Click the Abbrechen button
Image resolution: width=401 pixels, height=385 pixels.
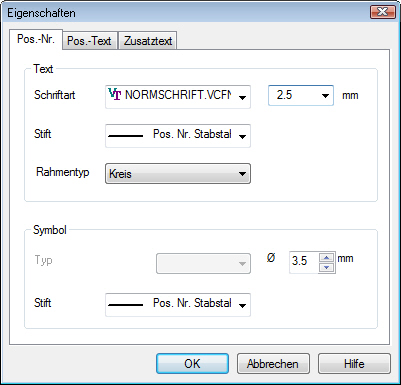(x=273, y=364)
